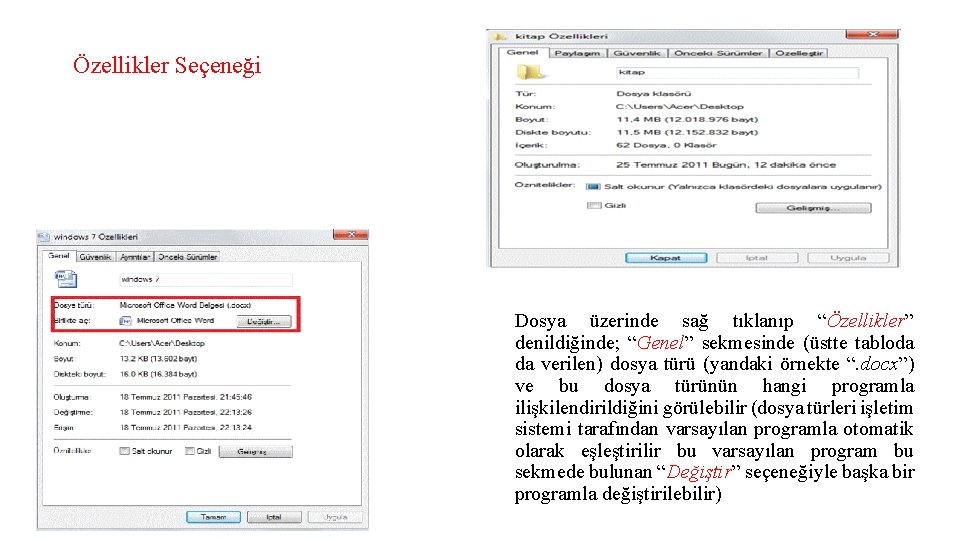Toggle Salt okunur checkbox in kitap Özellikleri
Screen dimensions: 960x540
[593, 187]
